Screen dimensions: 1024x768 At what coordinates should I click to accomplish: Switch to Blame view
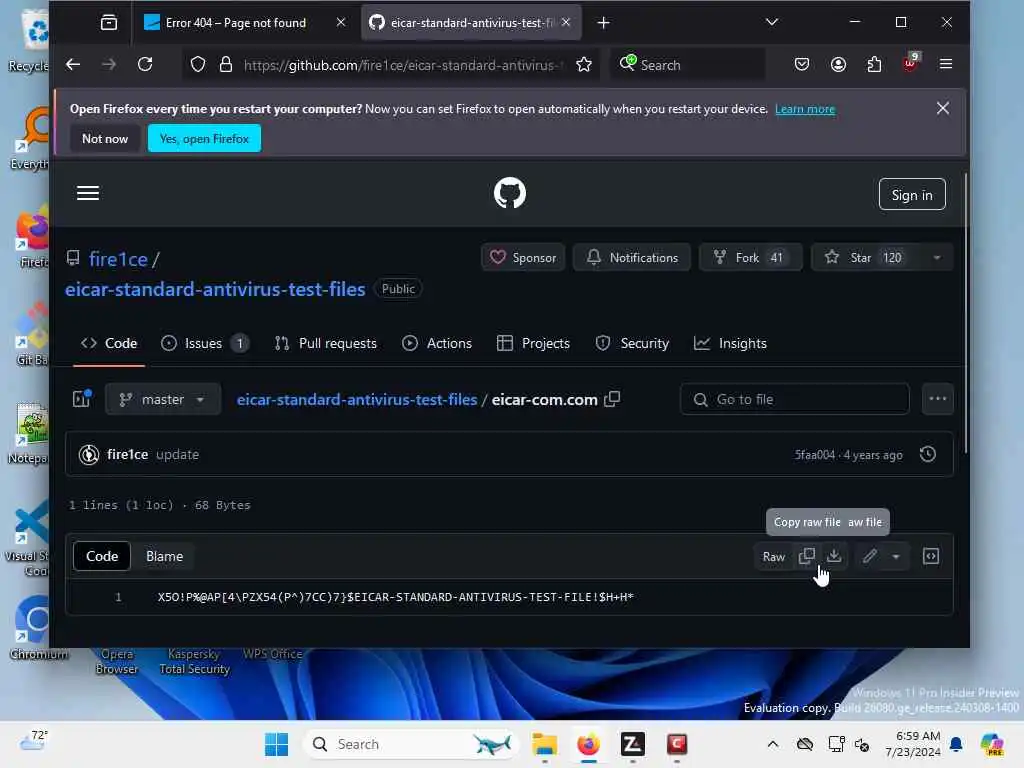point(165,556)
